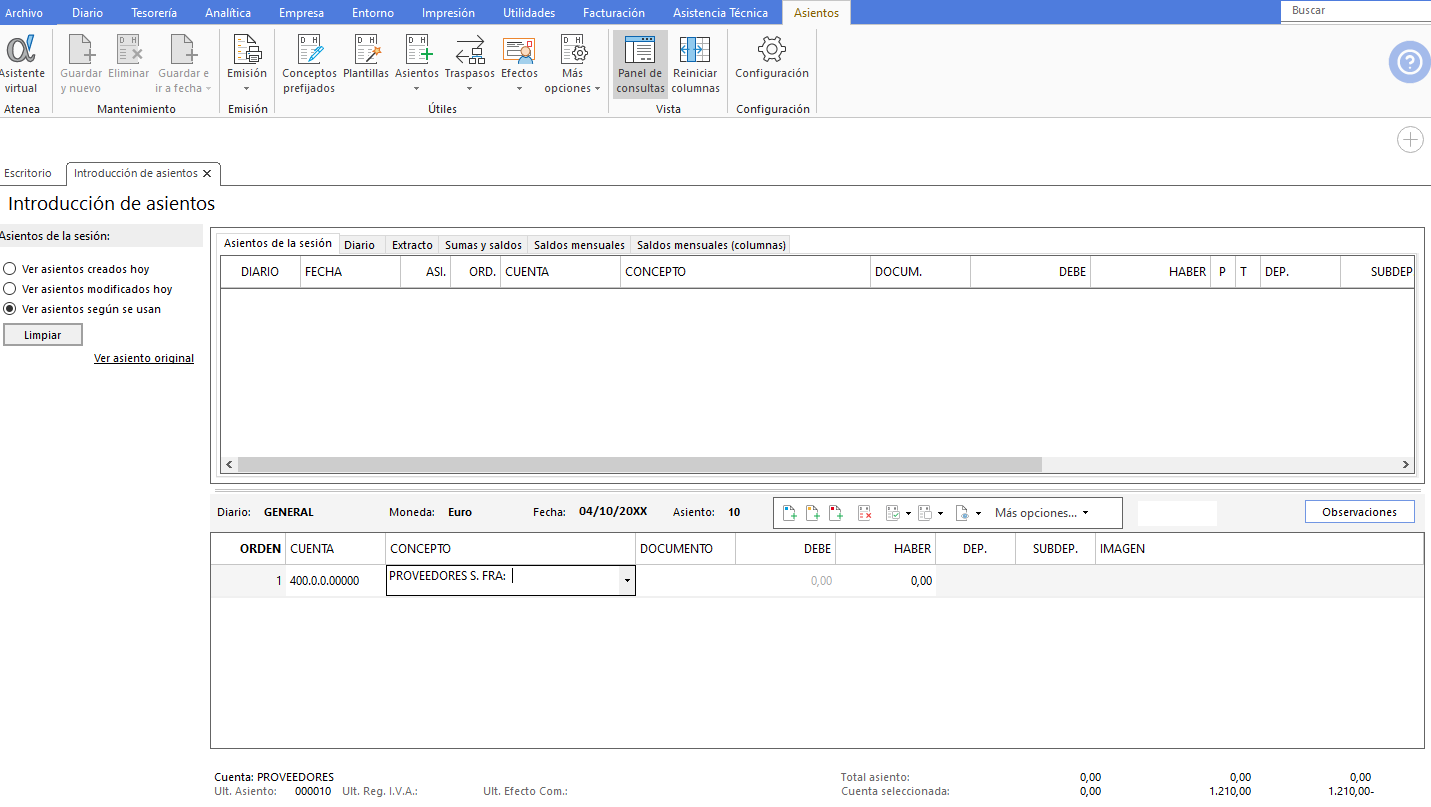
Task: Click the Eliminar ribbon icon
Action: click(129, 58)
